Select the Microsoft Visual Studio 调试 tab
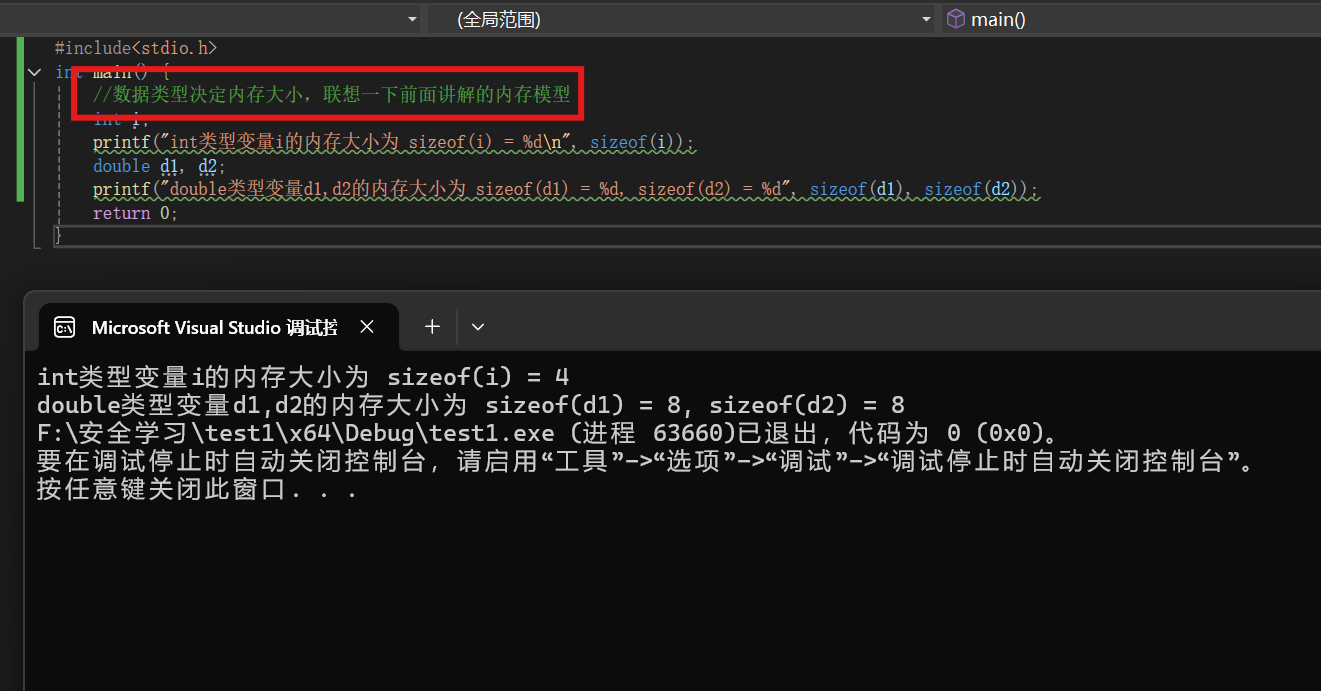Image resolution: width=1321 pixels, height=691 pixels. click(x=214, y=327)
